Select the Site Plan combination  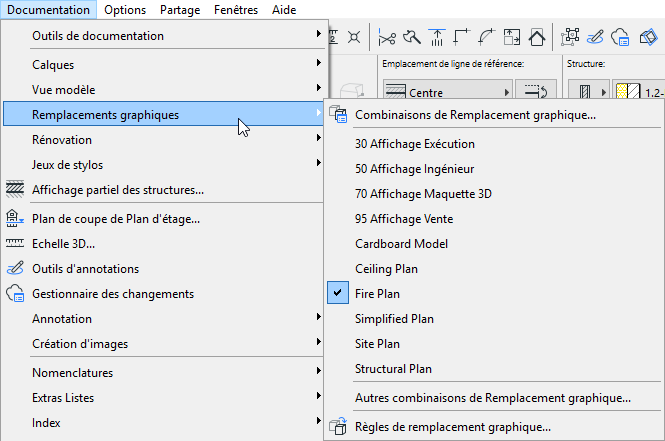point(494,344)
